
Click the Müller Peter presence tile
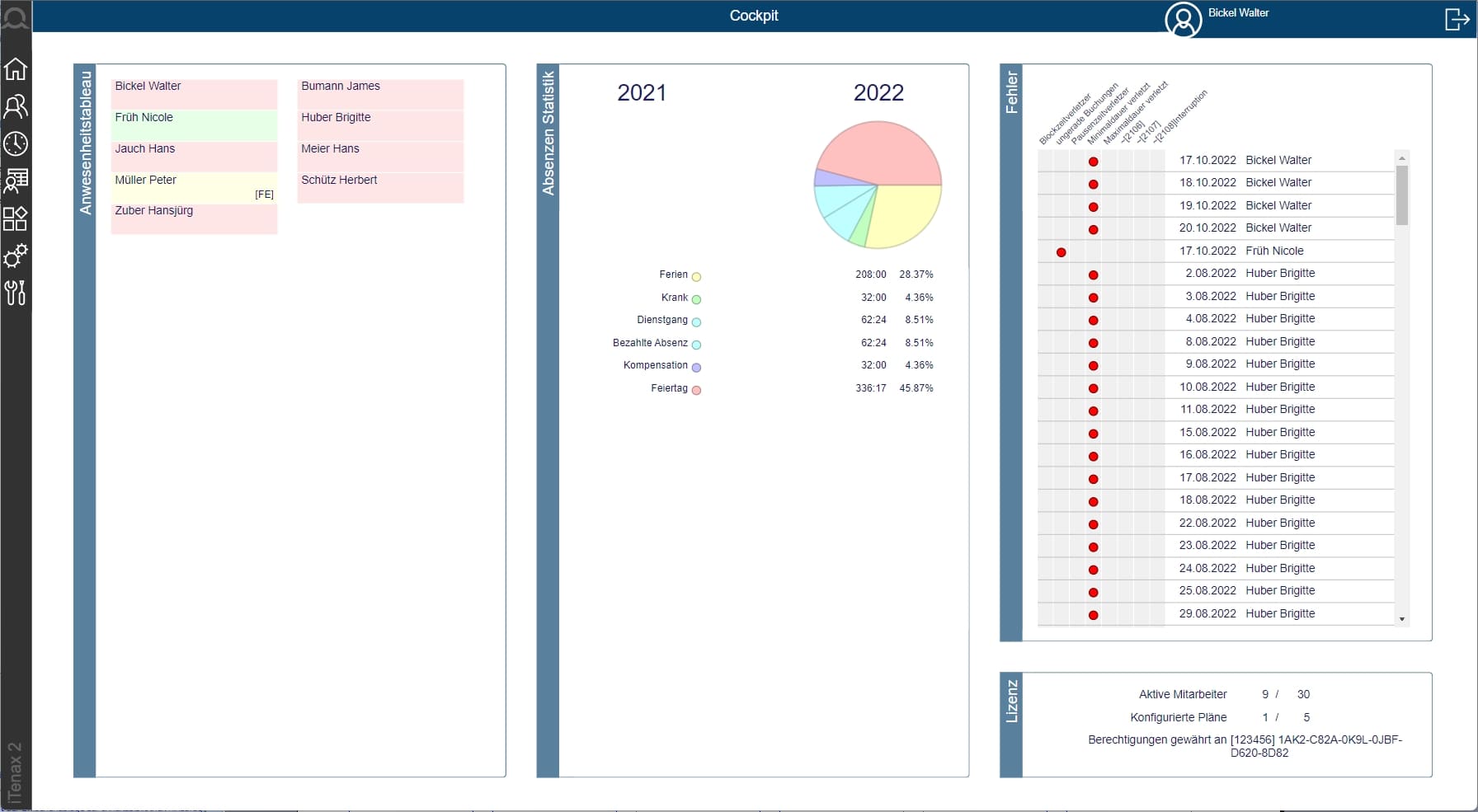click(x=194, y=188)
